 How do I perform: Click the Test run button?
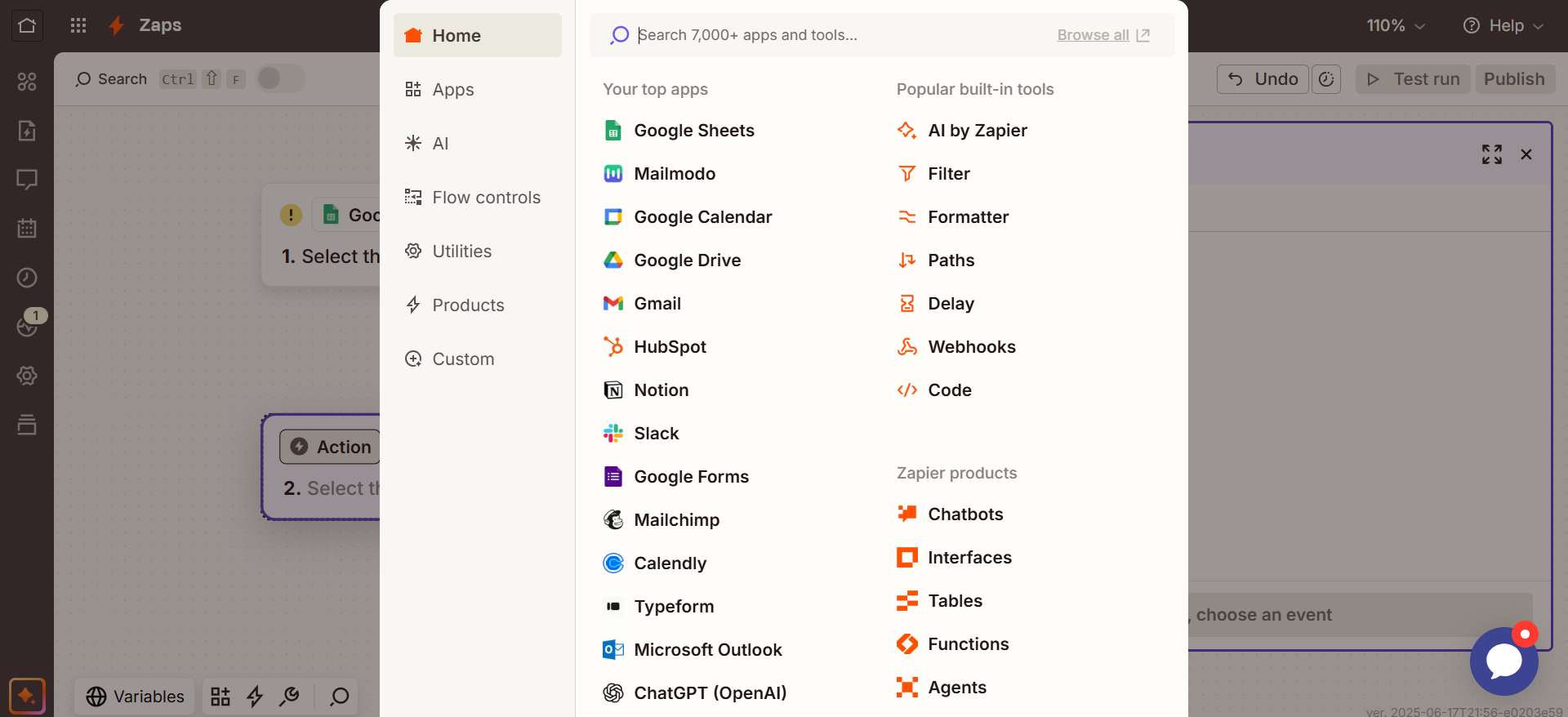click(1413, 79)
